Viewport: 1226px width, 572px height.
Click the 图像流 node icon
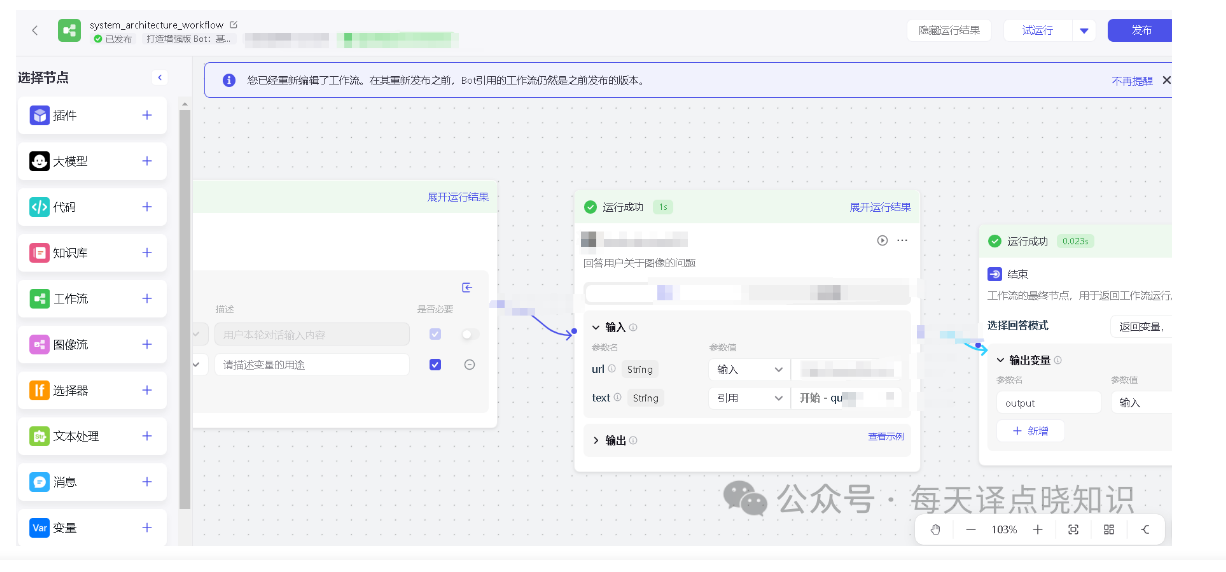(x=39, y=345)
